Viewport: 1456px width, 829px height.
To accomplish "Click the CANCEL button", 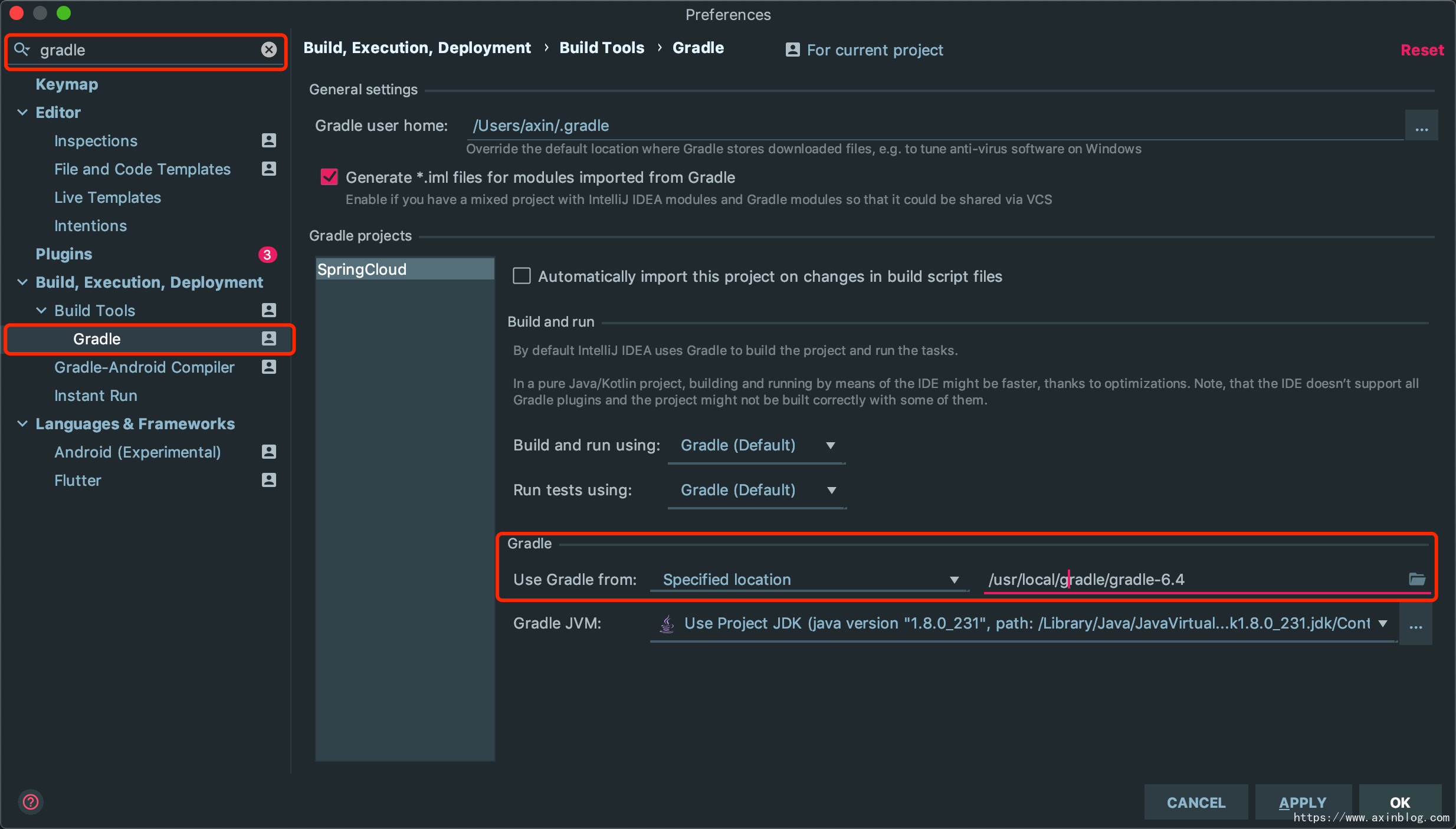I will [x=1196, y=802].
